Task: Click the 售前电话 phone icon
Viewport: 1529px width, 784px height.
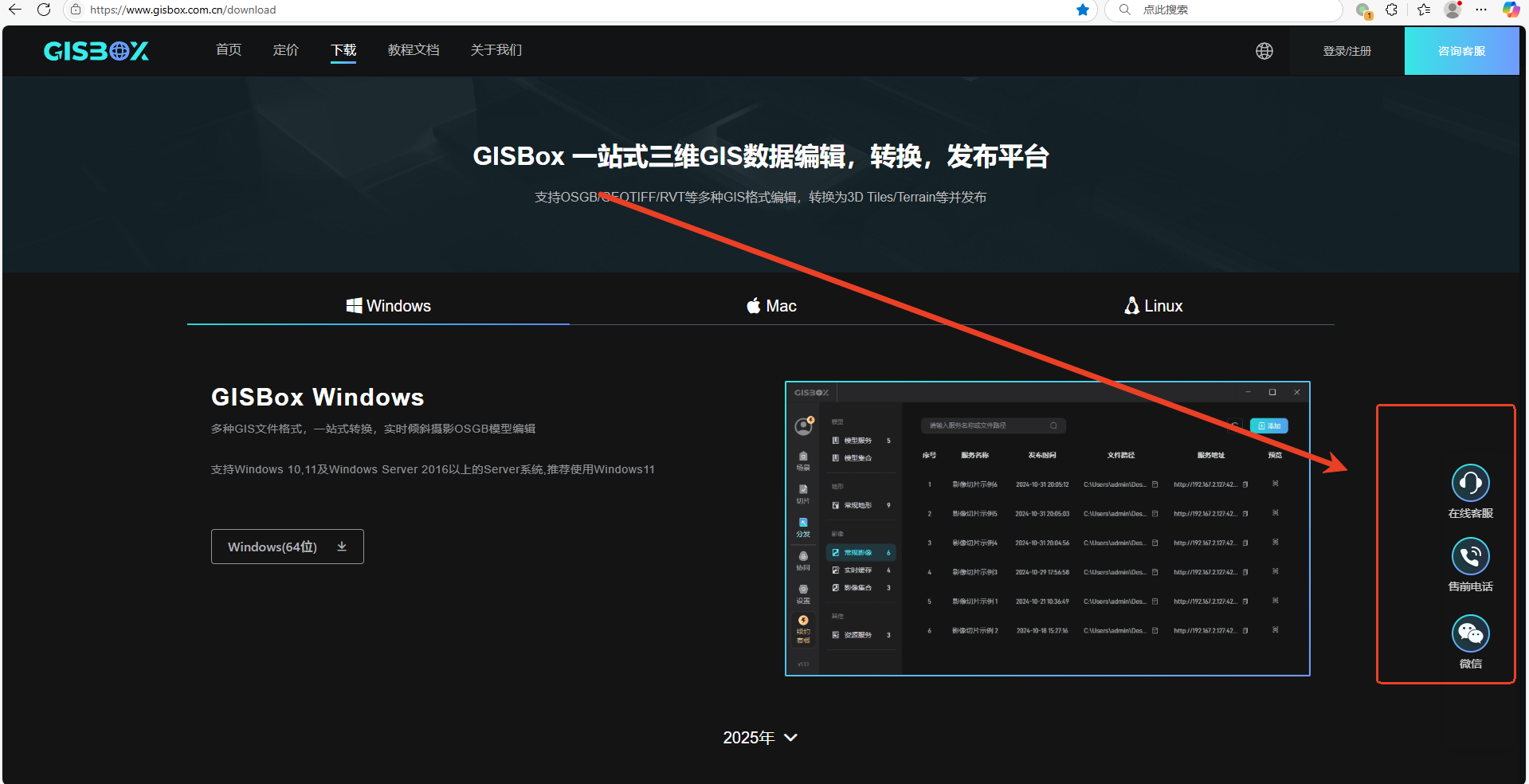Action: [1471, 556]
